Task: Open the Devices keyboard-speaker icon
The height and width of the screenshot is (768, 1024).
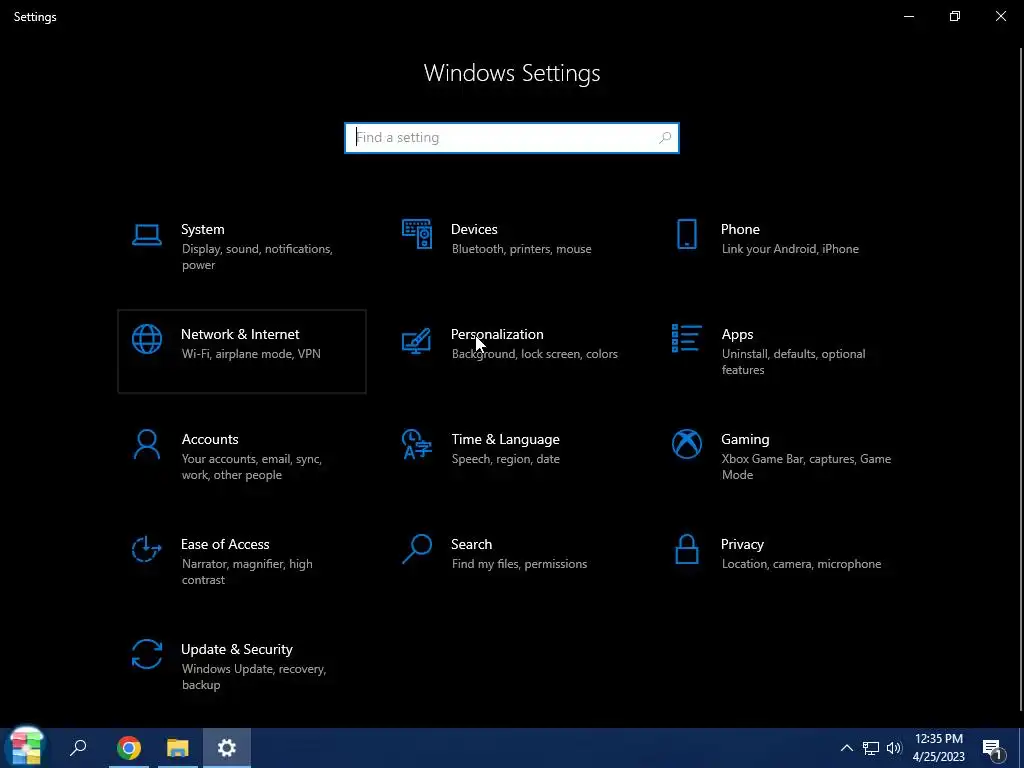Action: [x=417, y=234]
